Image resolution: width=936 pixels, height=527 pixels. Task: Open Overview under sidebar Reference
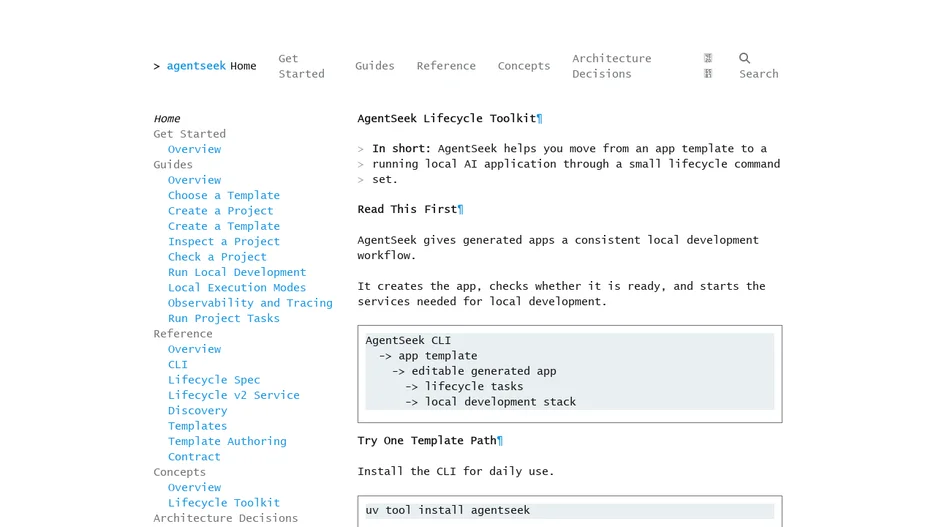pyautogui.click(x=194, y=349)
